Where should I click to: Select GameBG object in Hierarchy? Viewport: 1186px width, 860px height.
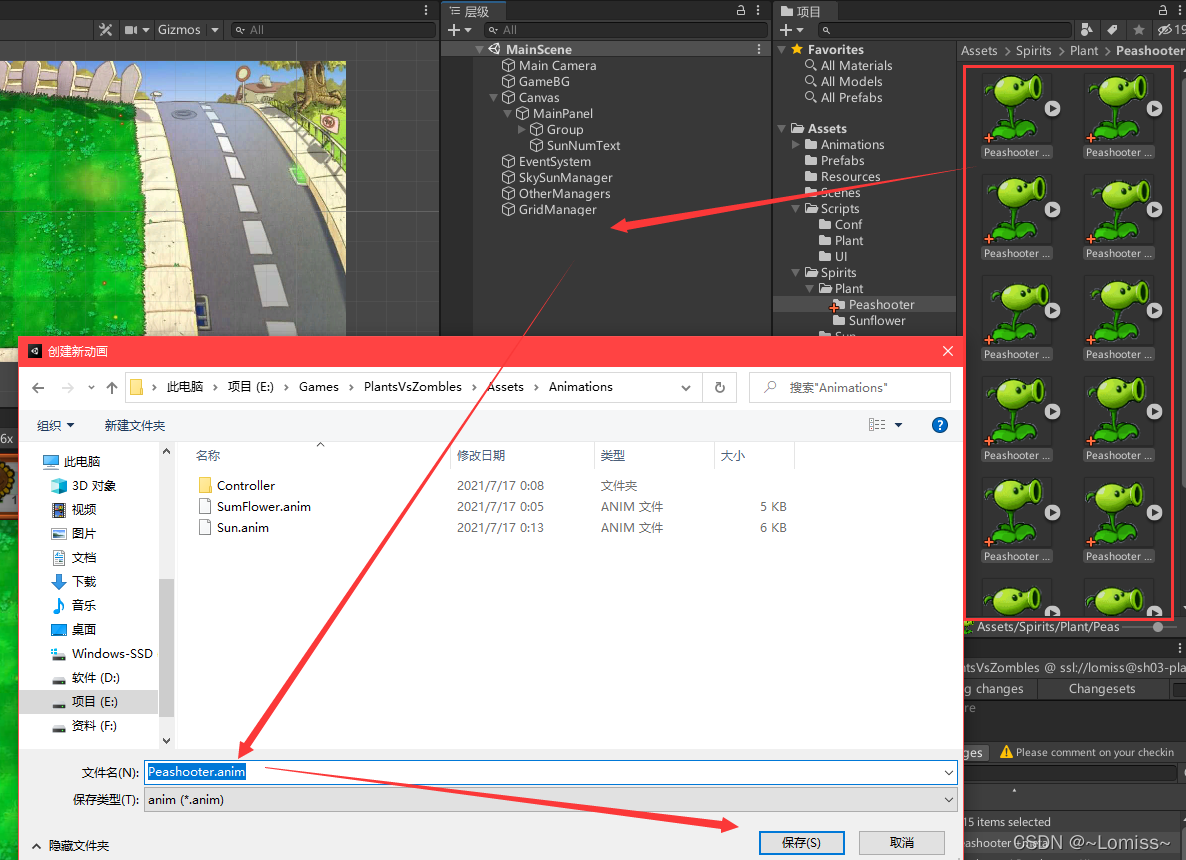click(544, 82)
